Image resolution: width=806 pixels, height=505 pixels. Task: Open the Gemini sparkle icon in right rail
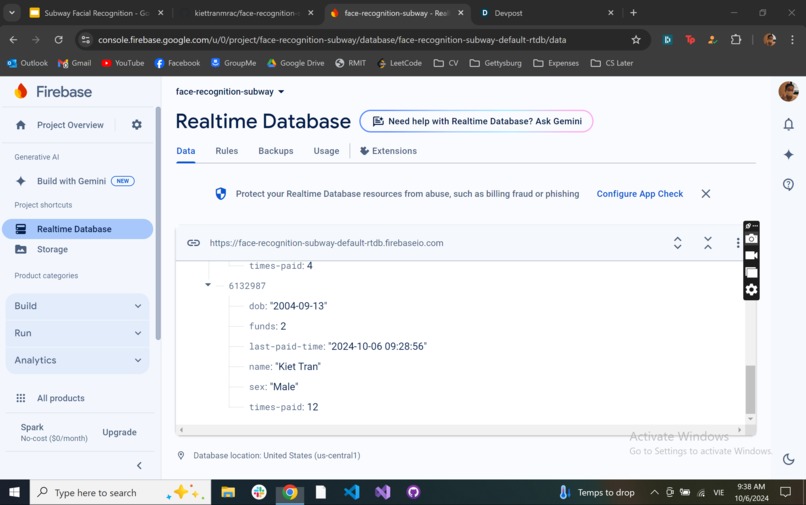pos(789,154)
